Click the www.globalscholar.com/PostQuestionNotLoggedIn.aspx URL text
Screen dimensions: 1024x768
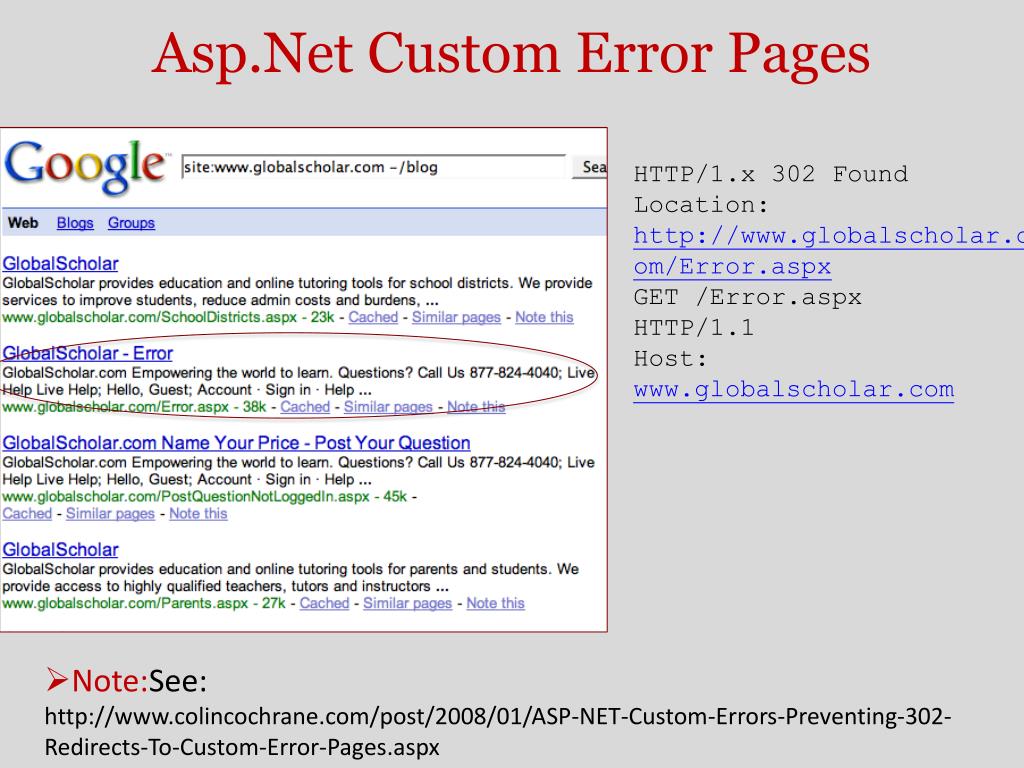click(185, 496)
